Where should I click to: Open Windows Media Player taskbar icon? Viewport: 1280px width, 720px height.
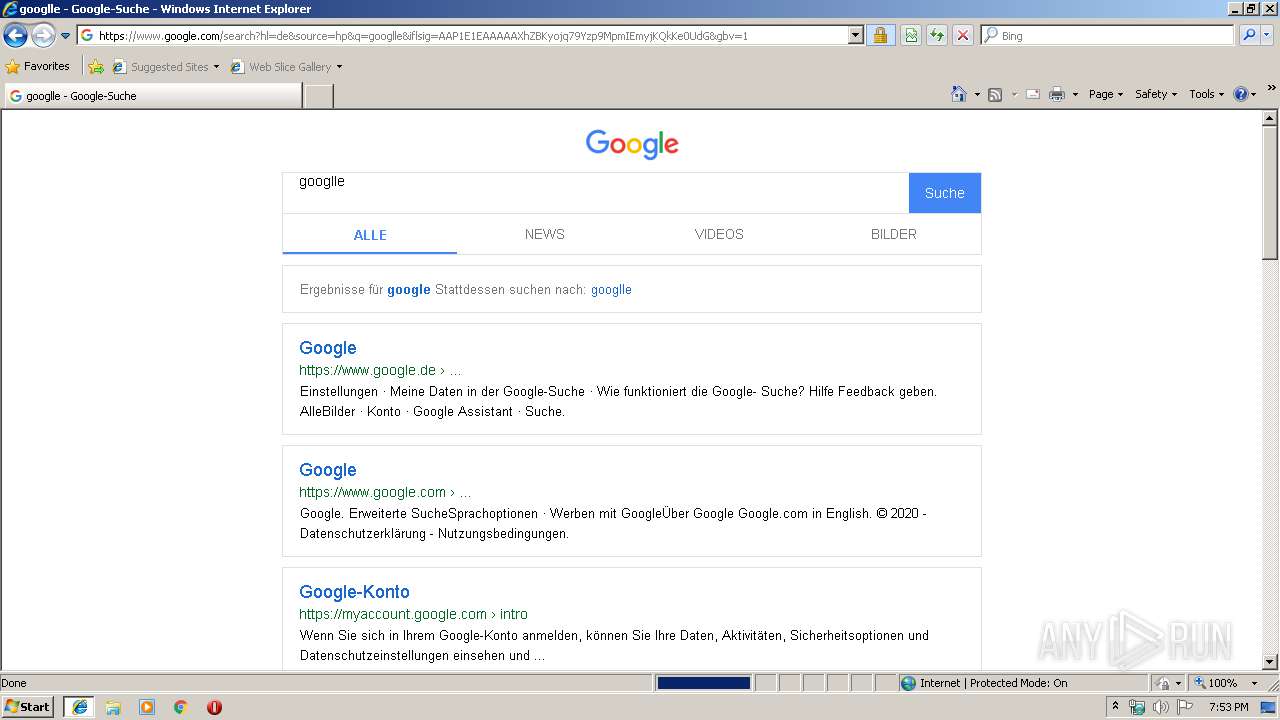pyautogui.click(x=147, y=707)
